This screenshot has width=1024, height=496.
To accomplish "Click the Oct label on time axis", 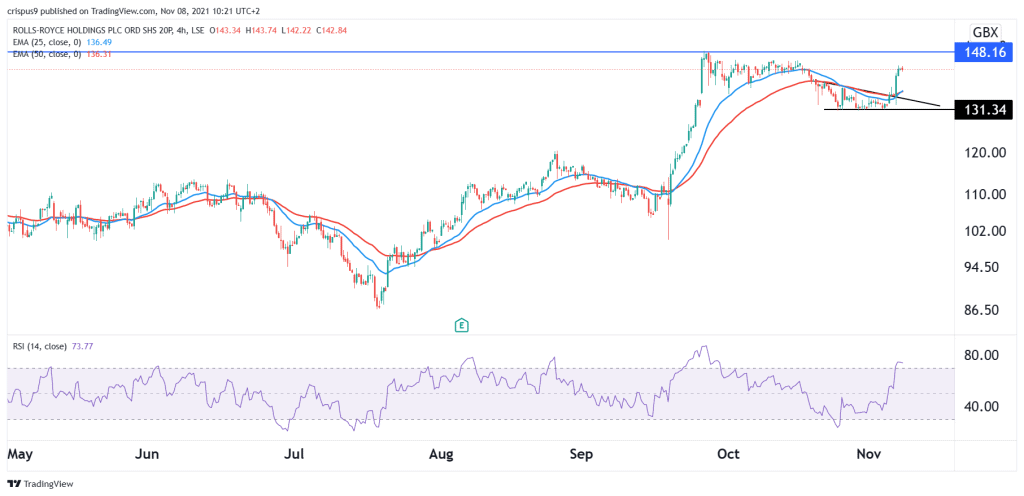I will pos(728,455).
